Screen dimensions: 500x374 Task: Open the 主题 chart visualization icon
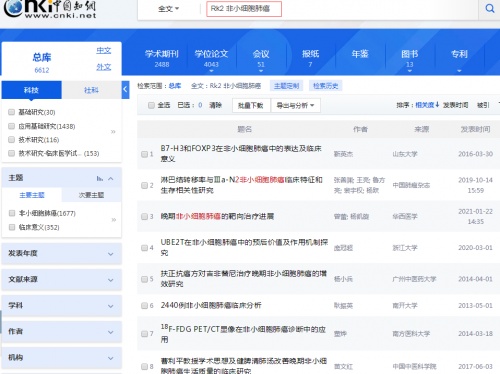click(x=100, y=179)
